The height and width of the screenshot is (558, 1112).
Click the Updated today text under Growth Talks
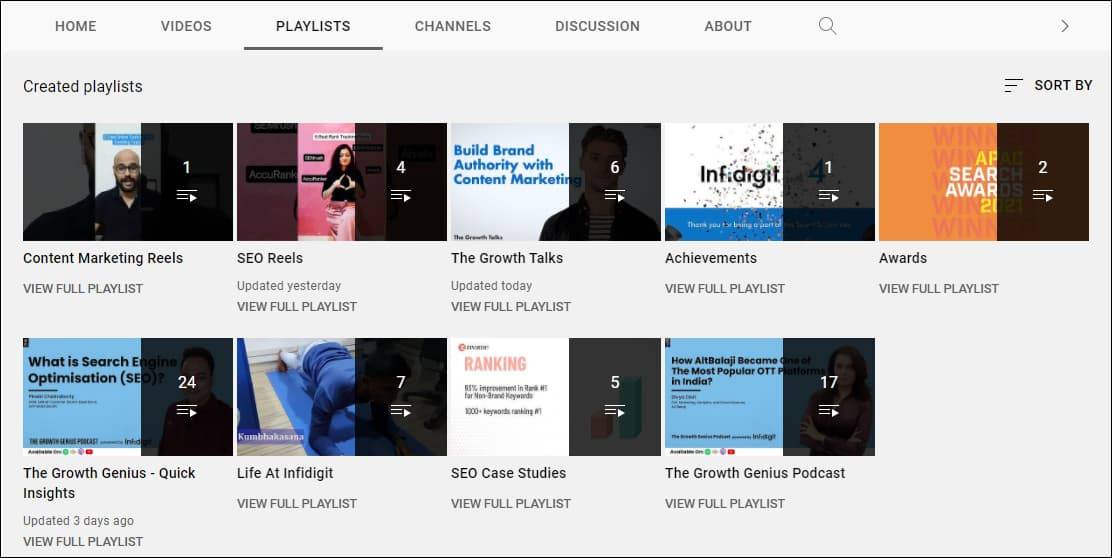491,286
